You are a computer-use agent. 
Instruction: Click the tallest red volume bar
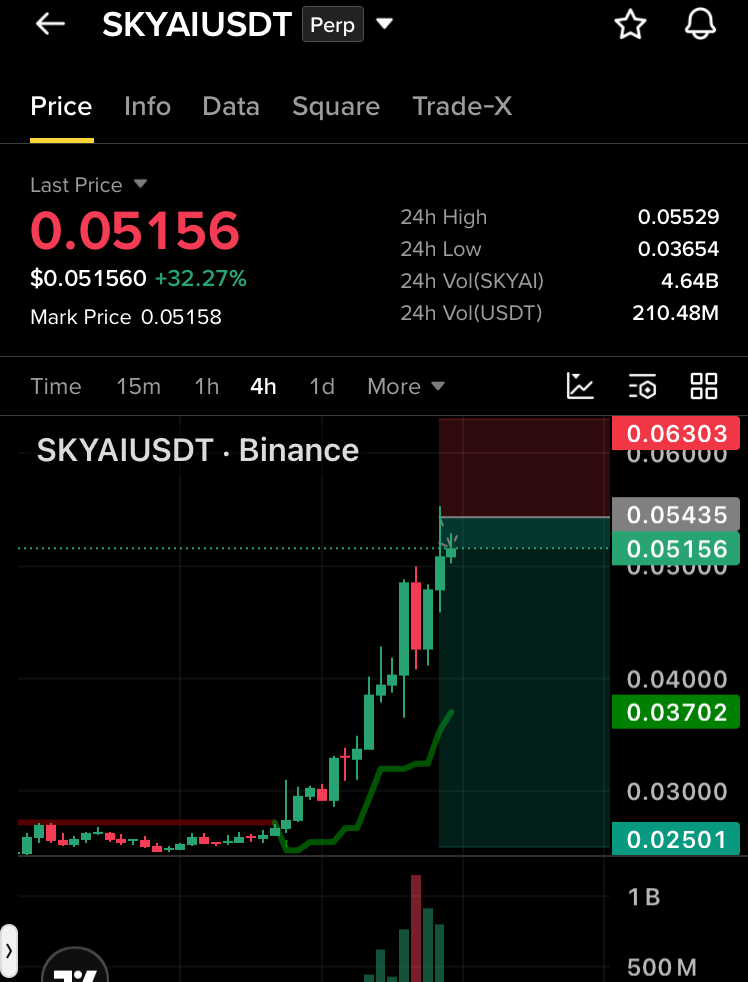416,929
